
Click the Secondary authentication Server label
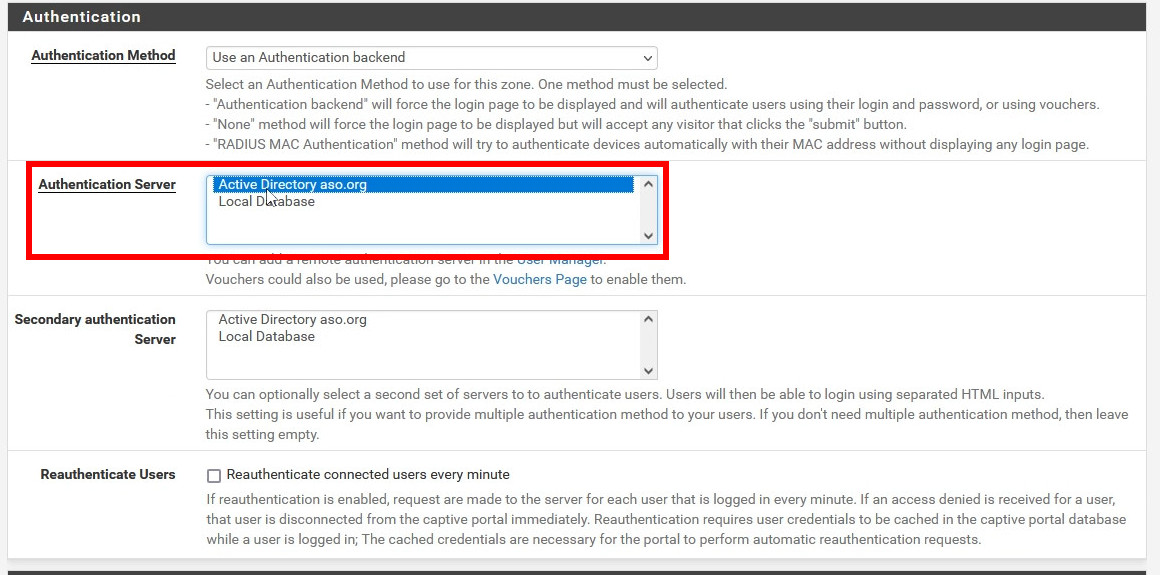pyautogui.click(x=95, y=329)
